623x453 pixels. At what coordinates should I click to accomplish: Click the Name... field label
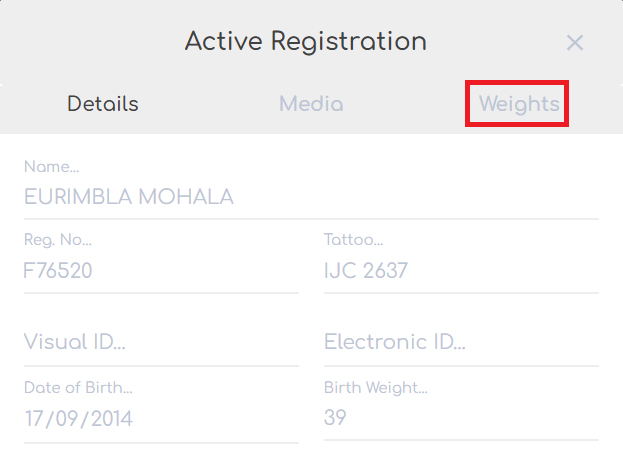pos(52,166)
